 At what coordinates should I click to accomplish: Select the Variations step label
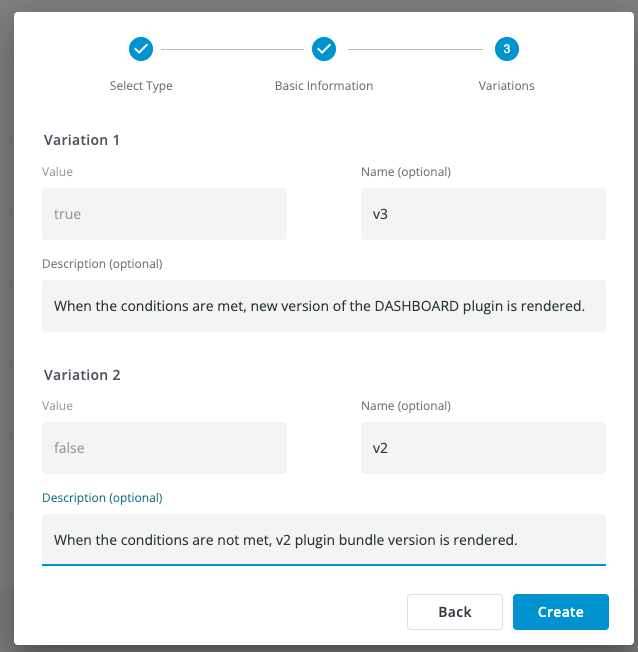(x=506, y=86)
